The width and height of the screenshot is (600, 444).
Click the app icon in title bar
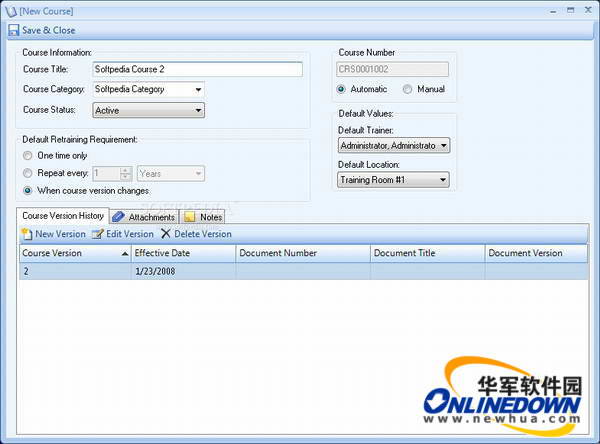10,10
